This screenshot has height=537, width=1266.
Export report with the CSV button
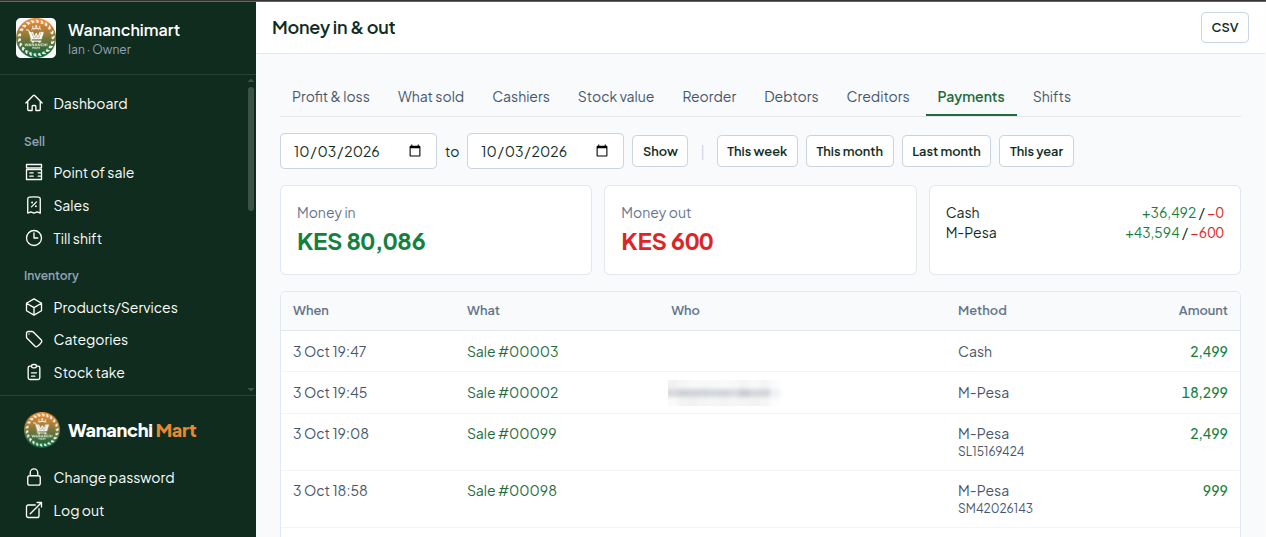1225,28
